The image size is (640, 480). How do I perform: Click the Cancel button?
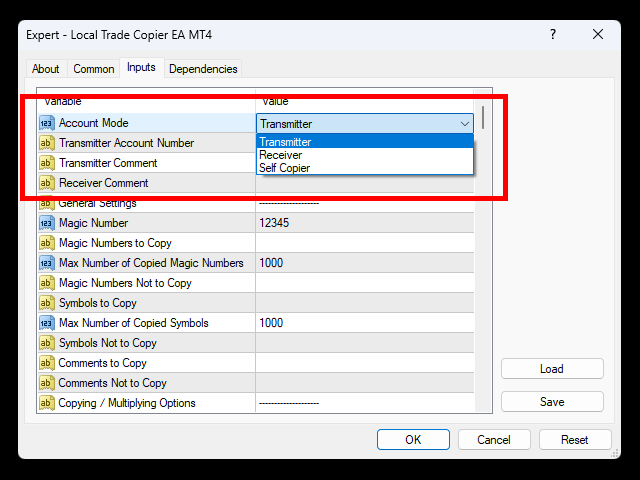(x=494, y=440)
